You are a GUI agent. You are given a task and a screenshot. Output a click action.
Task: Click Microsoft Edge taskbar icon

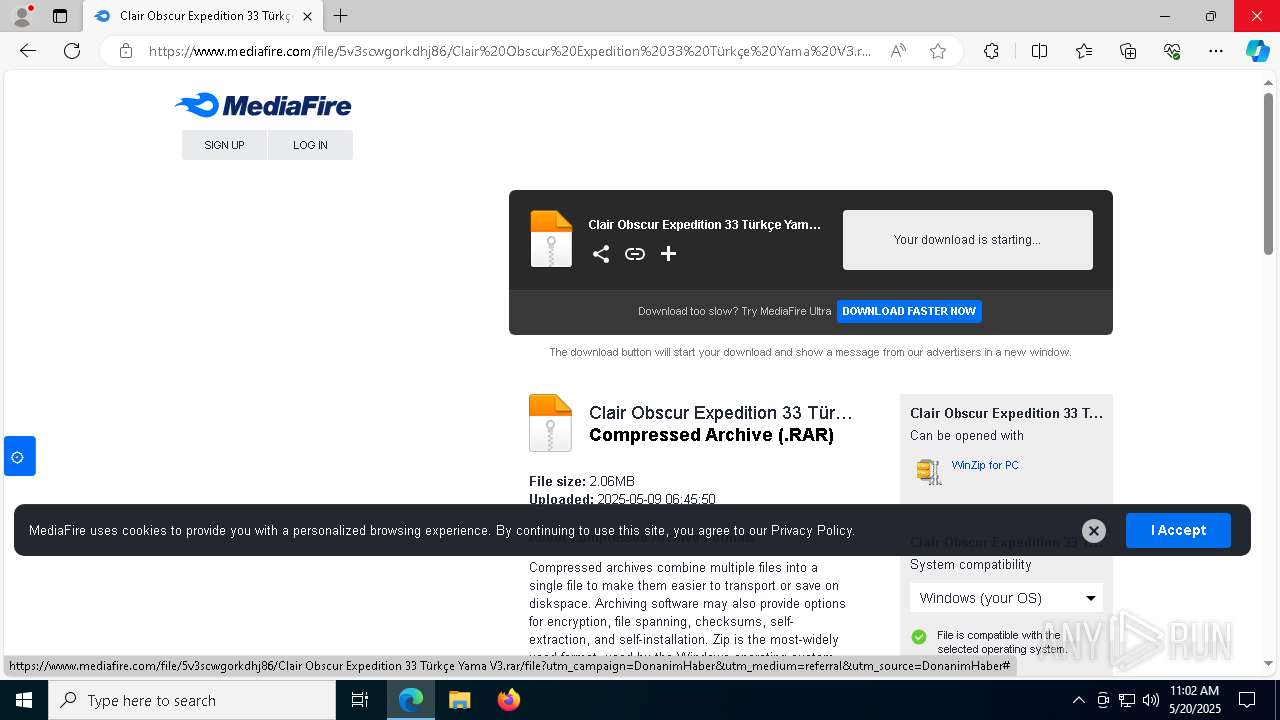point(411,700)
